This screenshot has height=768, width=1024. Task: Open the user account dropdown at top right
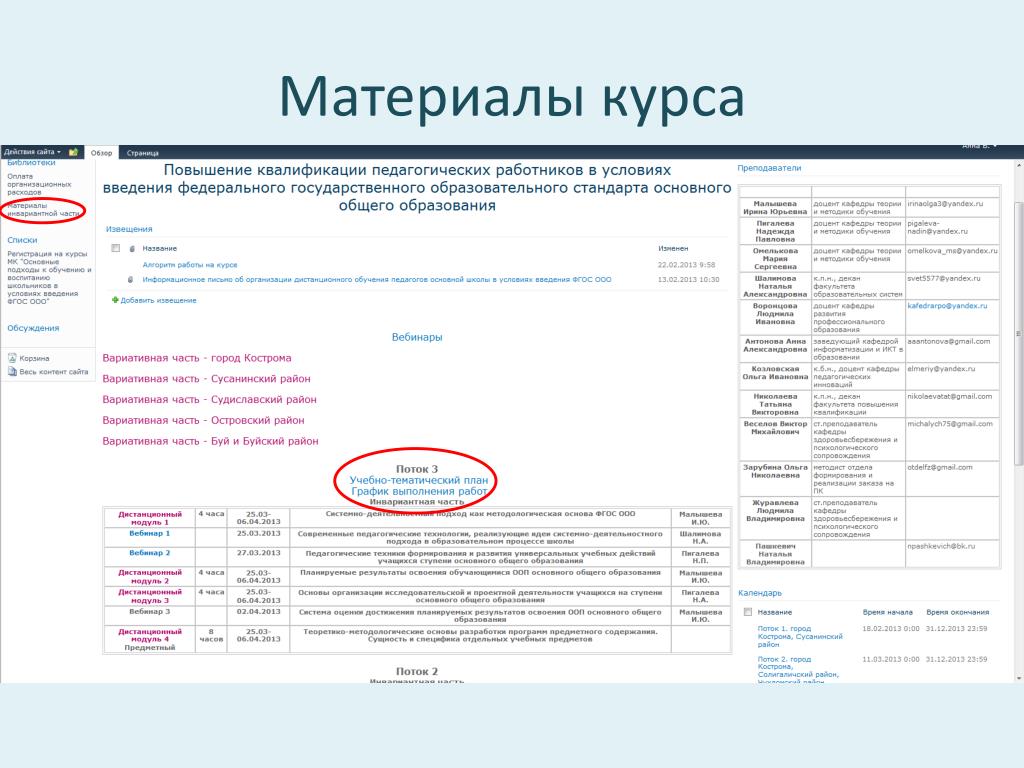point(979,147)
